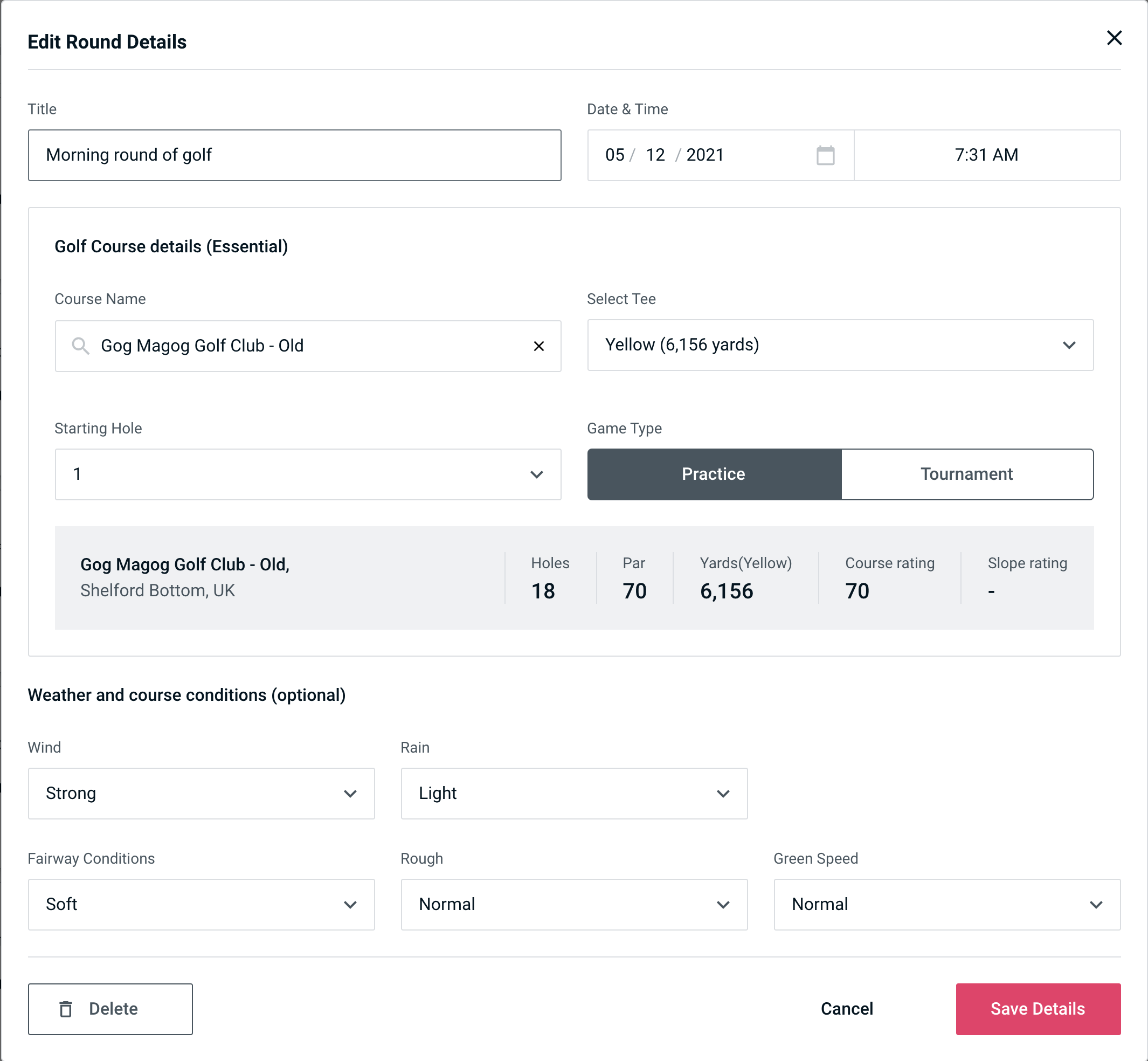Image resolution: width=1148 pixels, height=1061 pixels.
Task: Click the Delete button
Action: 111,1009
